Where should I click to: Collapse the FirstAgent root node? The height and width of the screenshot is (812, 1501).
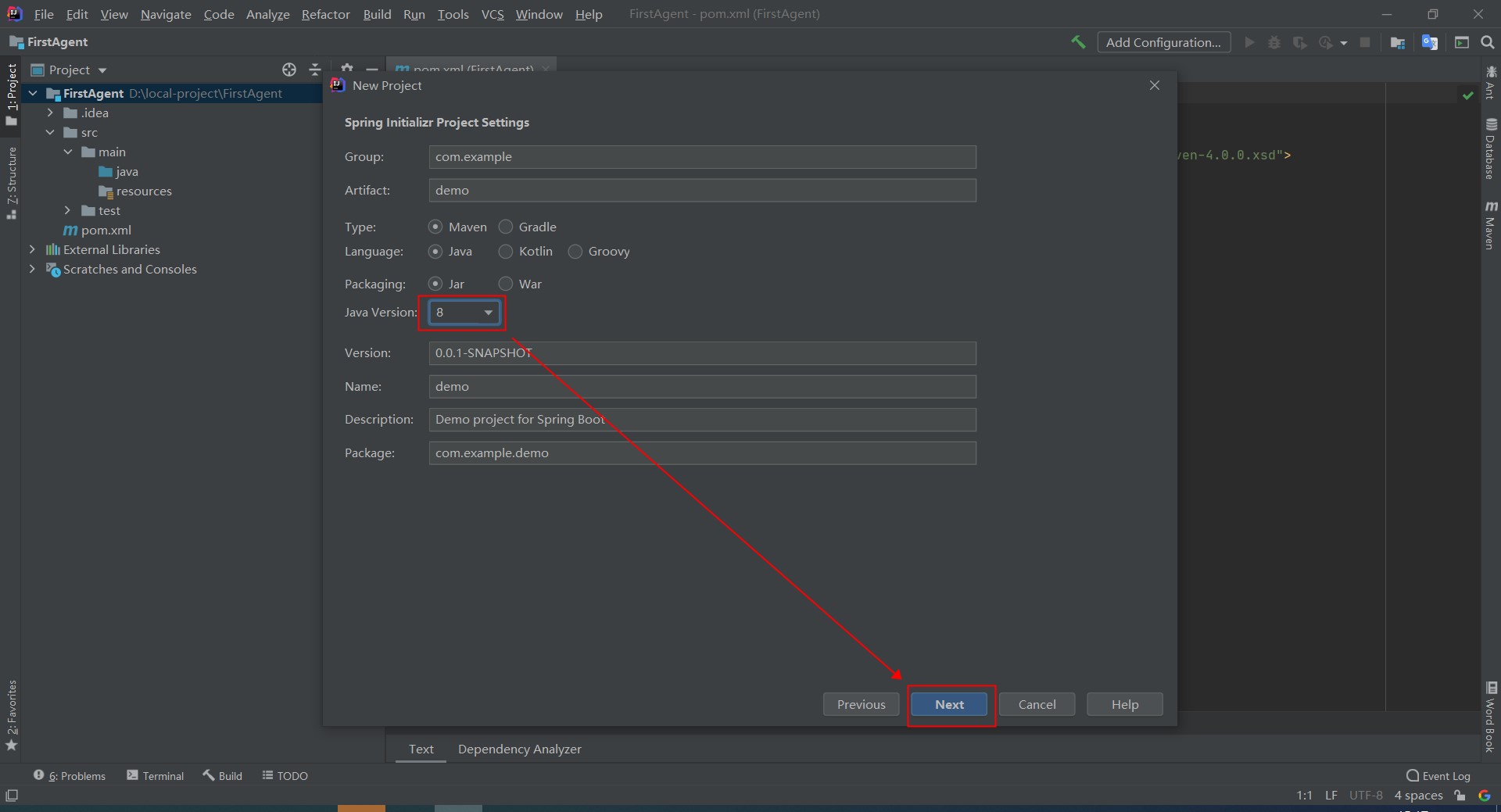[33, 93]
